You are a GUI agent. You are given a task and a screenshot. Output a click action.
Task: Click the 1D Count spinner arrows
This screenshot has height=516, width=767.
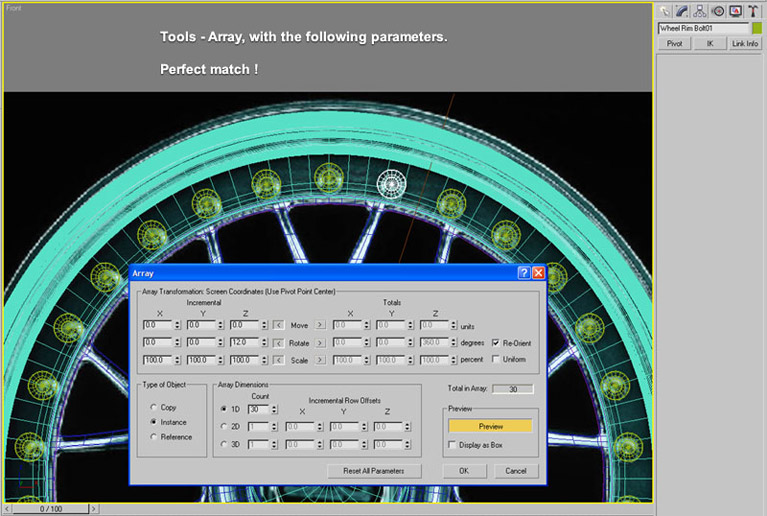click(x=275, y=409)
